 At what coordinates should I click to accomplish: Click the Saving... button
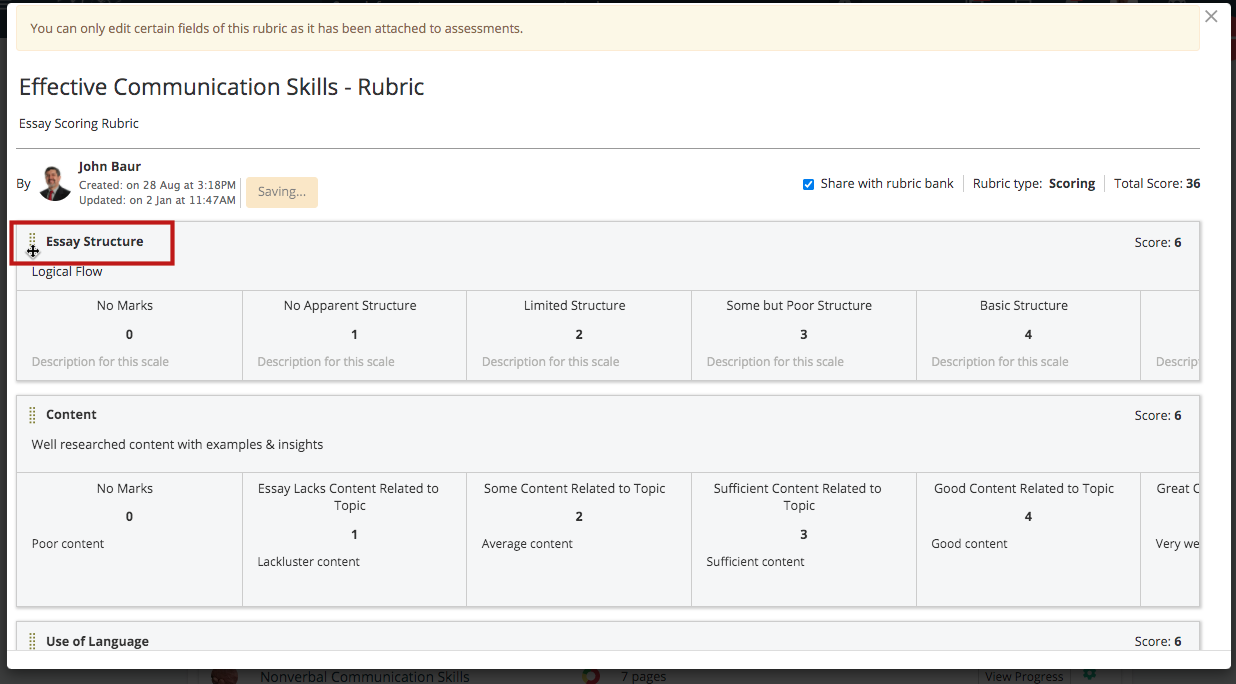tap(282, 192)
